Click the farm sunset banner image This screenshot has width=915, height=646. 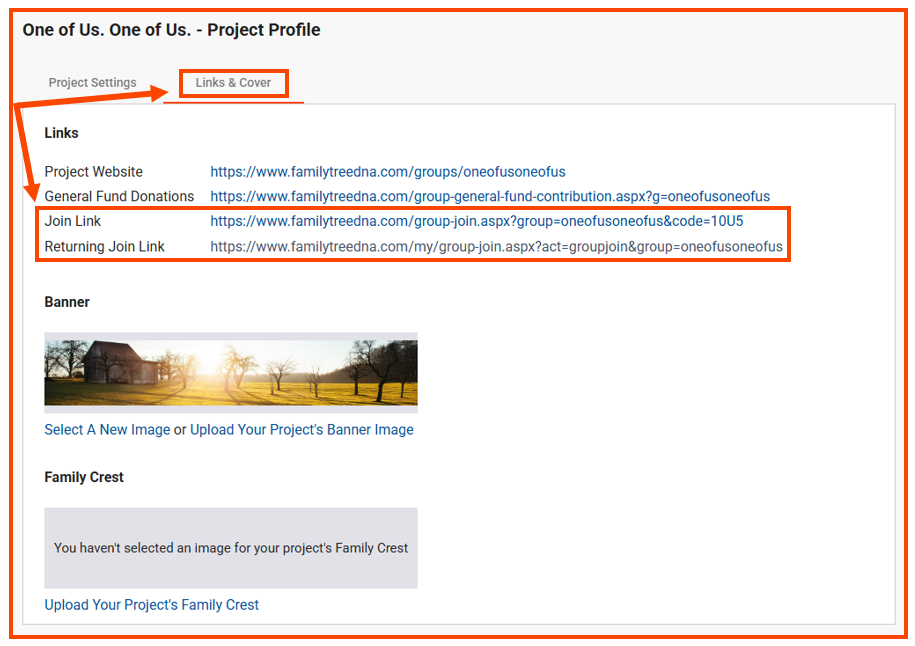coord(231,372)
